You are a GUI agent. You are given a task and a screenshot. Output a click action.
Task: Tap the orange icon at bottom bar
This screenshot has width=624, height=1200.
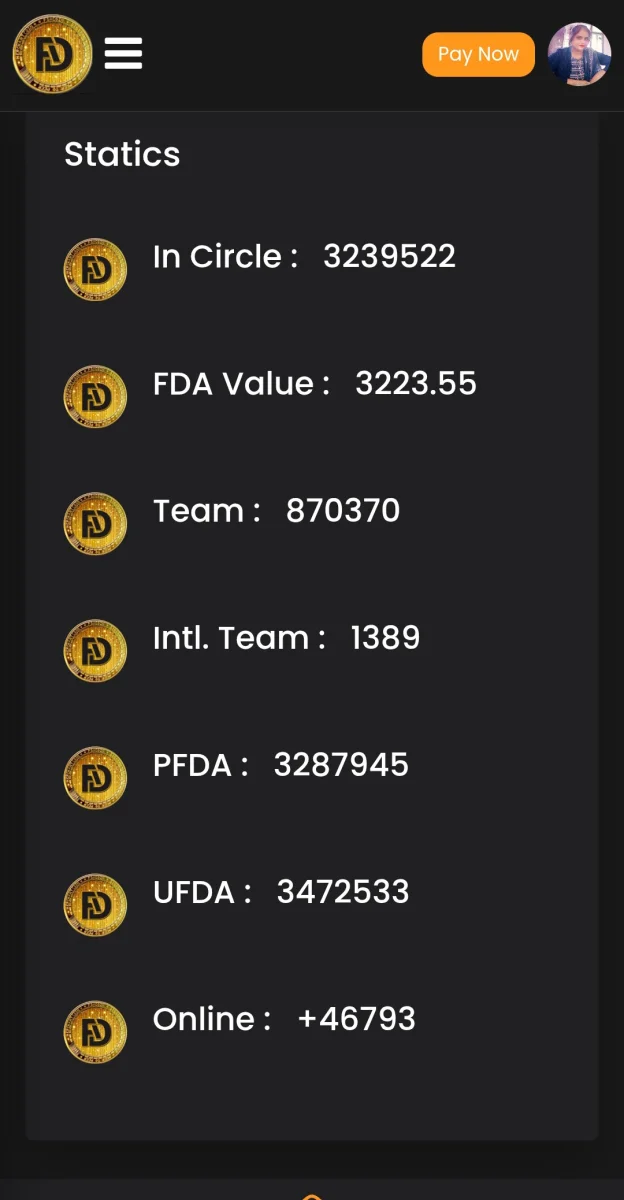312,1196
